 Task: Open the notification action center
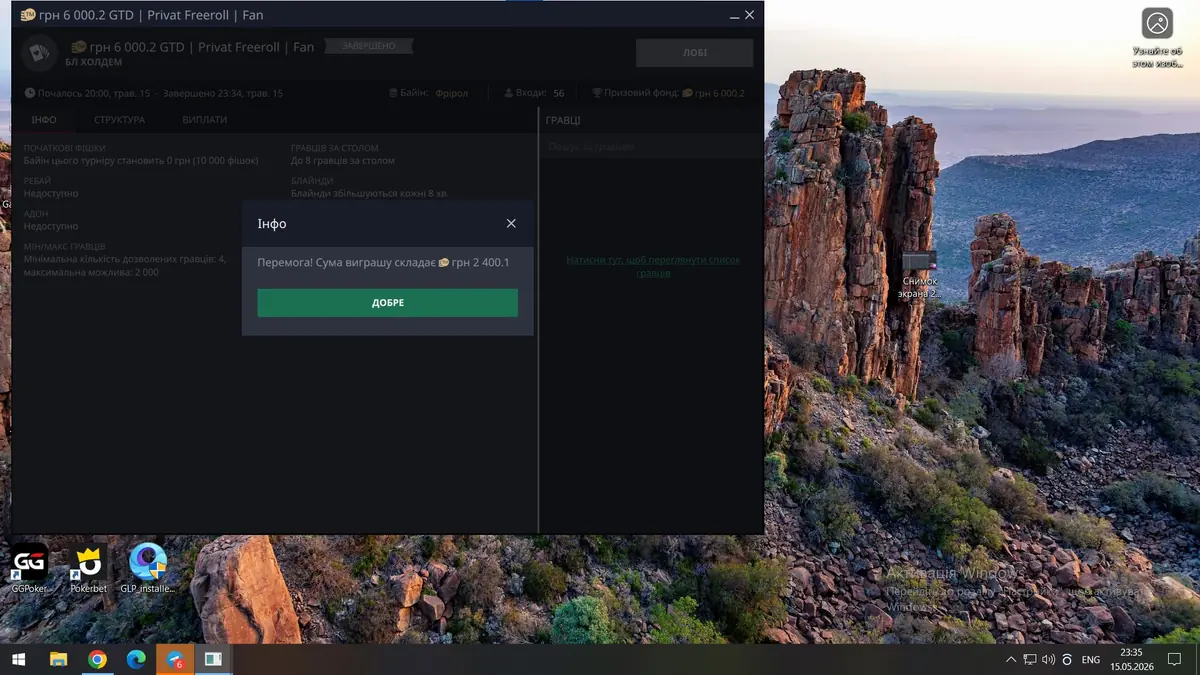tap(1175, 660)
